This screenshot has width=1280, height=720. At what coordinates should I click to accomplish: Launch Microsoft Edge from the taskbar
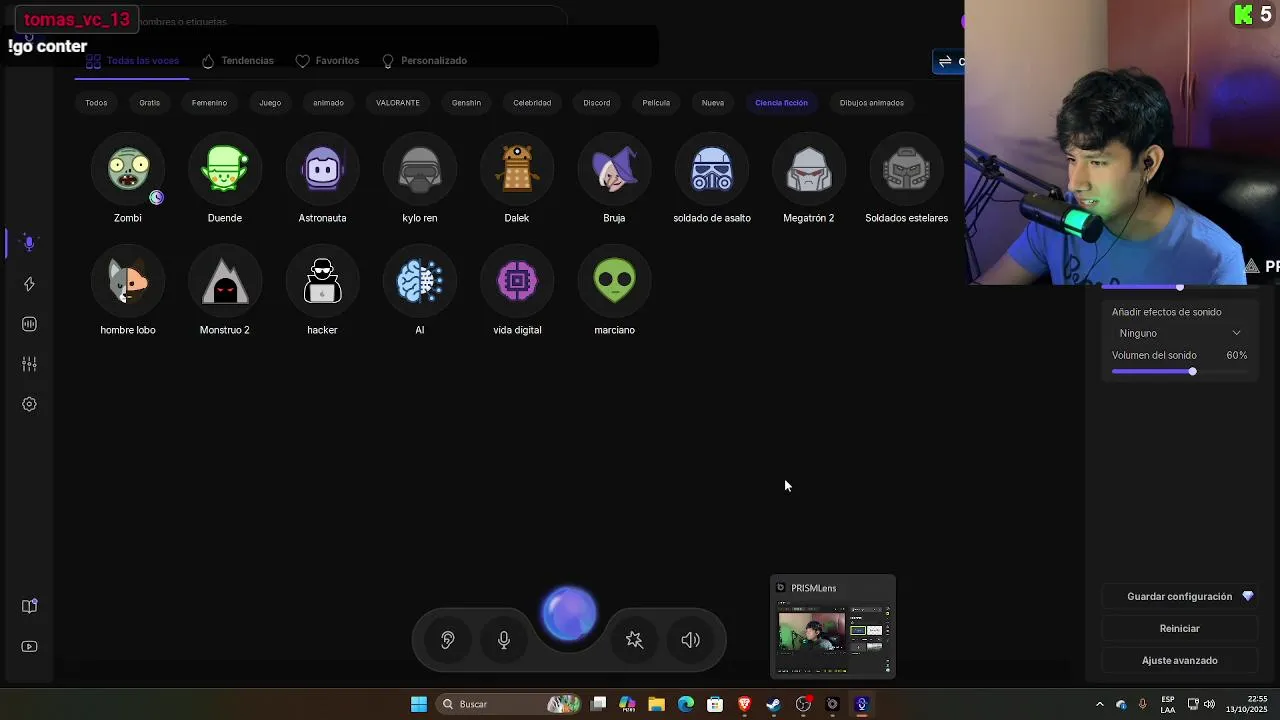pos(686,704)
